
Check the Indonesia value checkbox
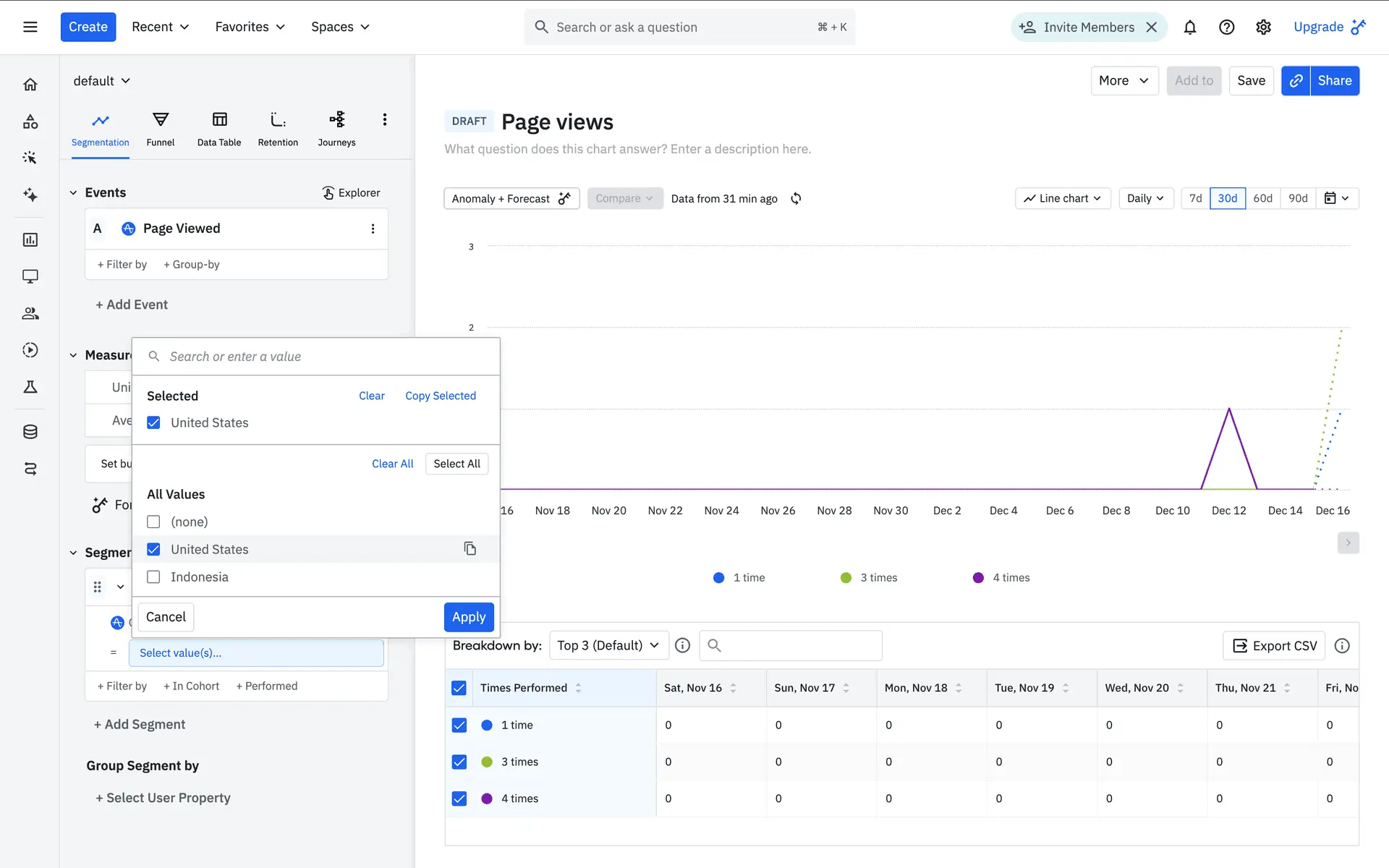[153, 577]
